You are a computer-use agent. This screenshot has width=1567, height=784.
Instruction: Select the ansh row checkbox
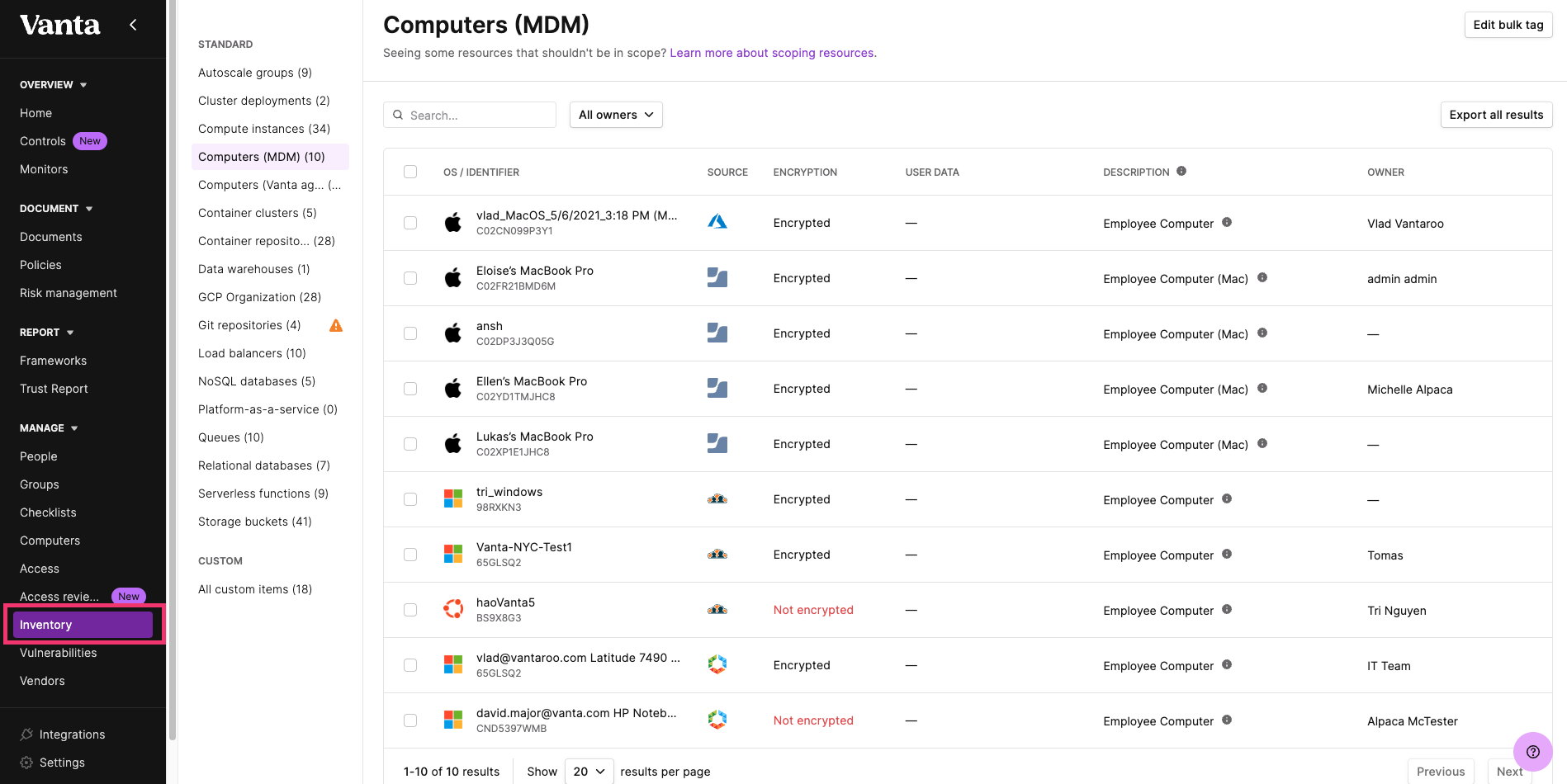pos(410,333)
